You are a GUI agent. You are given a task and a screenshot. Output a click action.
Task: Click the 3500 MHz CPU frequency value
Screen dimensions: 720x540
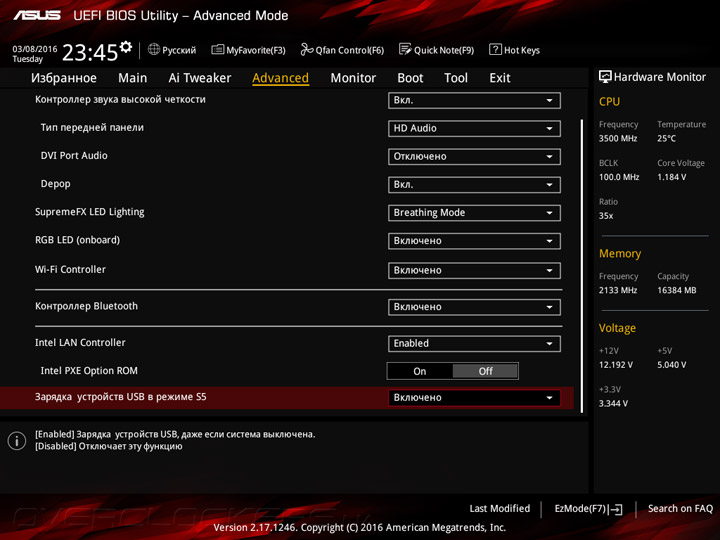point(618,138)
